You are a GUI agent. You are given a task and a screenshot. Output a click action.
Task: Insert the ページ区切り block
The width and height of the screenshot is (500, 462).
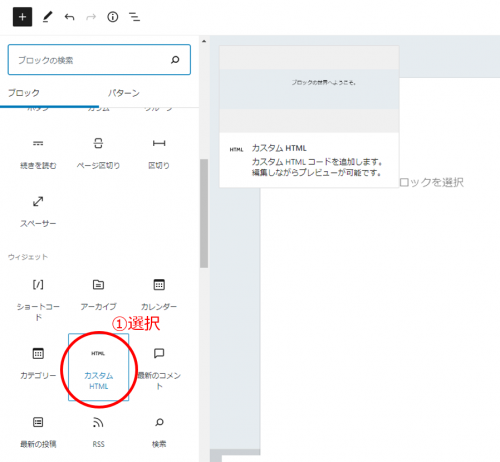(x=98, y=154)
